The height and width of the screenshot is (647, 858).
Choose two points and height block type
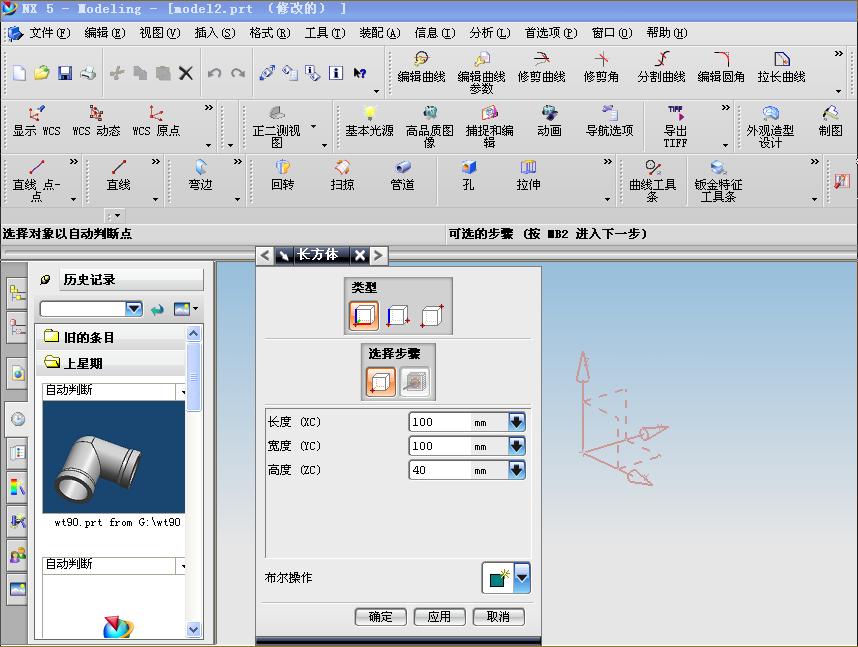[398, 316]
